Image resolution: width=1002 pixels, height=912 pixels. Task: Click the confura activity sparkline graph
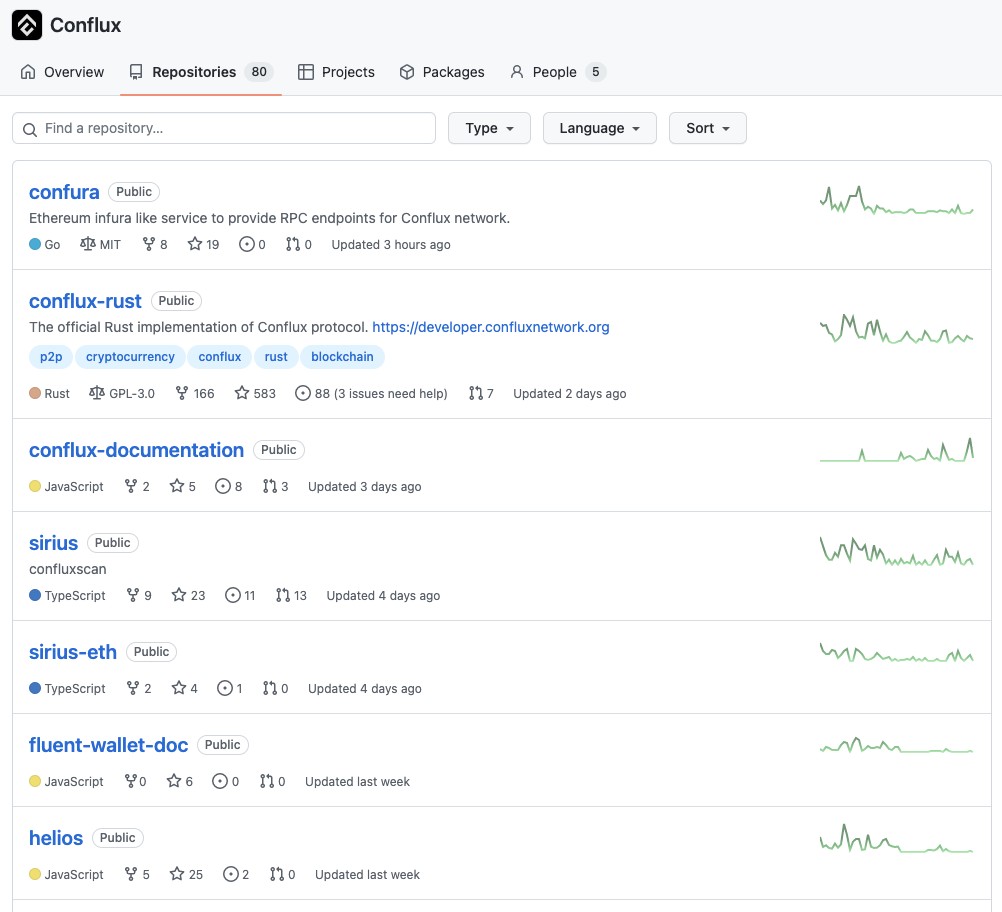click(x=897, y=200)
